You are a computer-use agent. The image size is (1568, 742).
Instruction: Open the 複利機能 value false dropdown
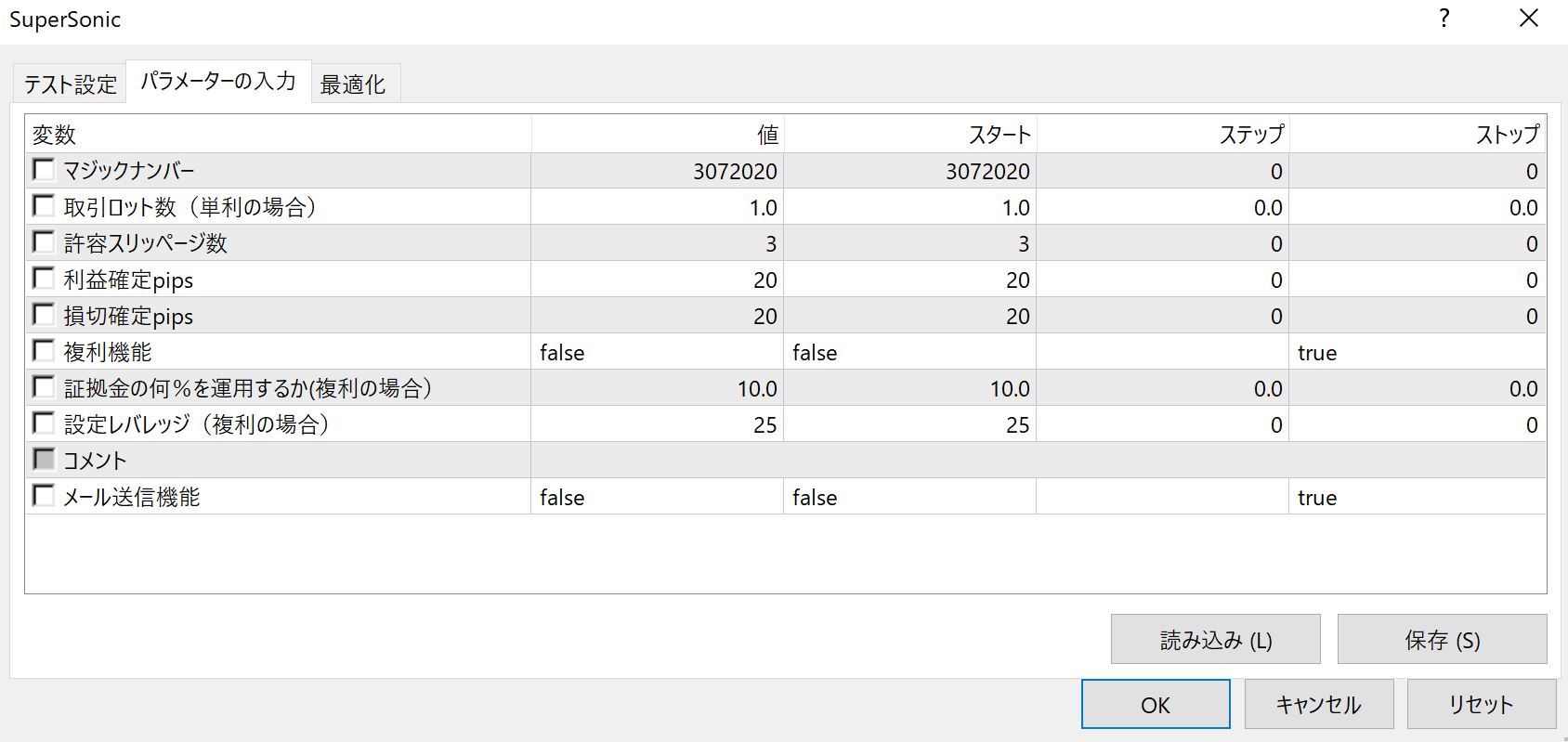656,353
